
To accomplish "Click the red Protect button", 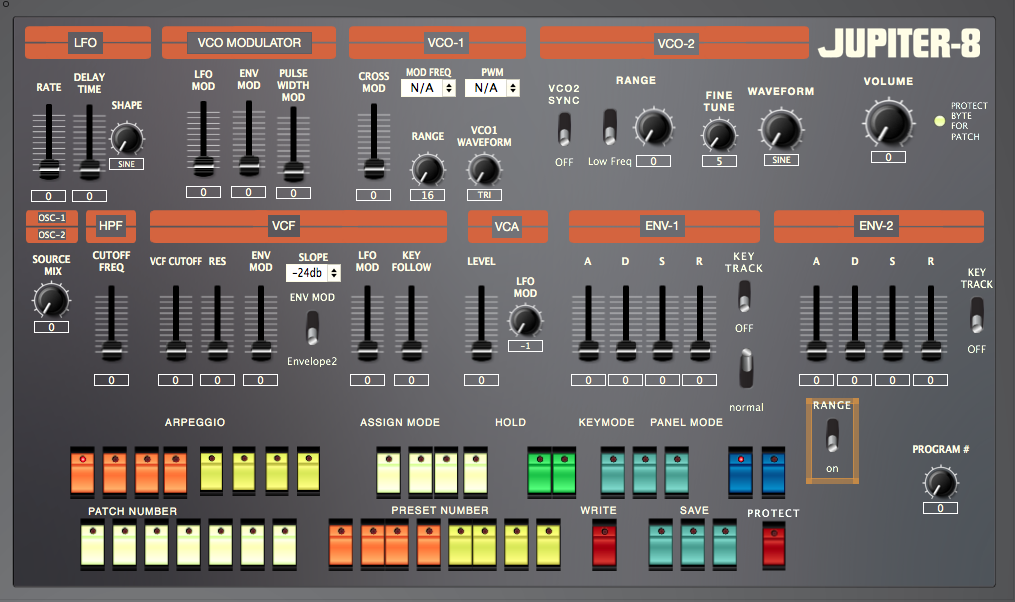I will [x=774, y=545].
